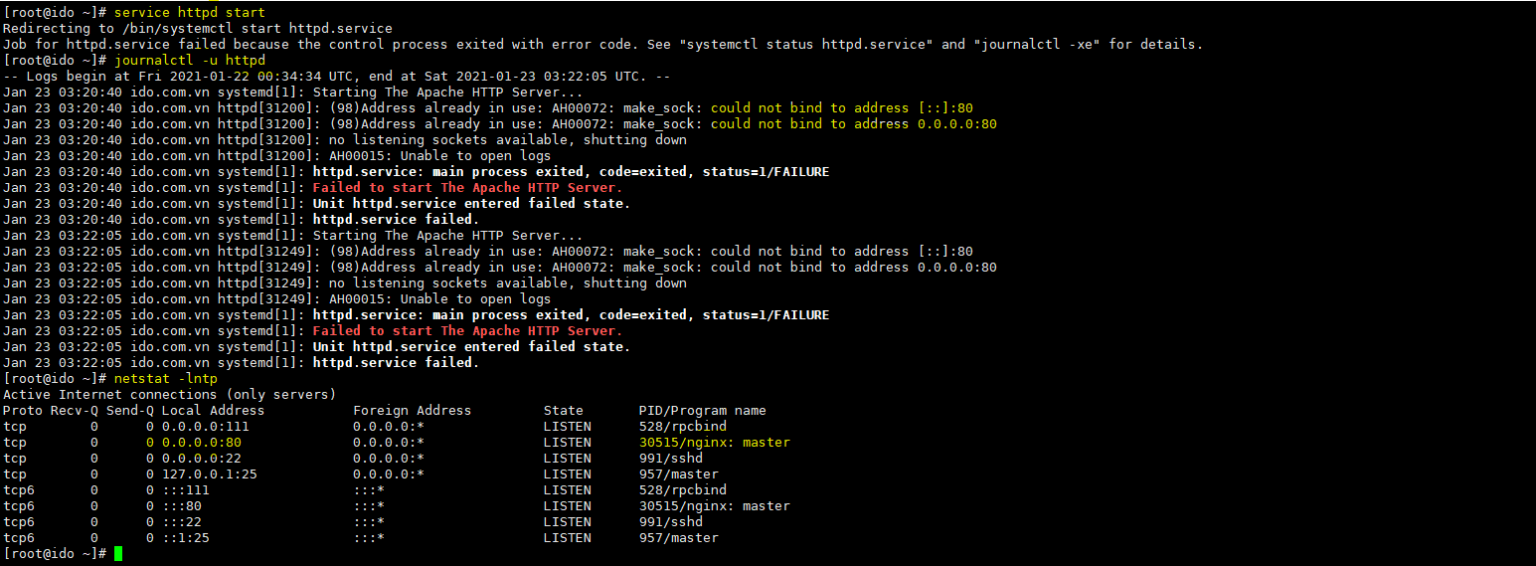Click the "netstat -lntp" command text

click(166, 379)
